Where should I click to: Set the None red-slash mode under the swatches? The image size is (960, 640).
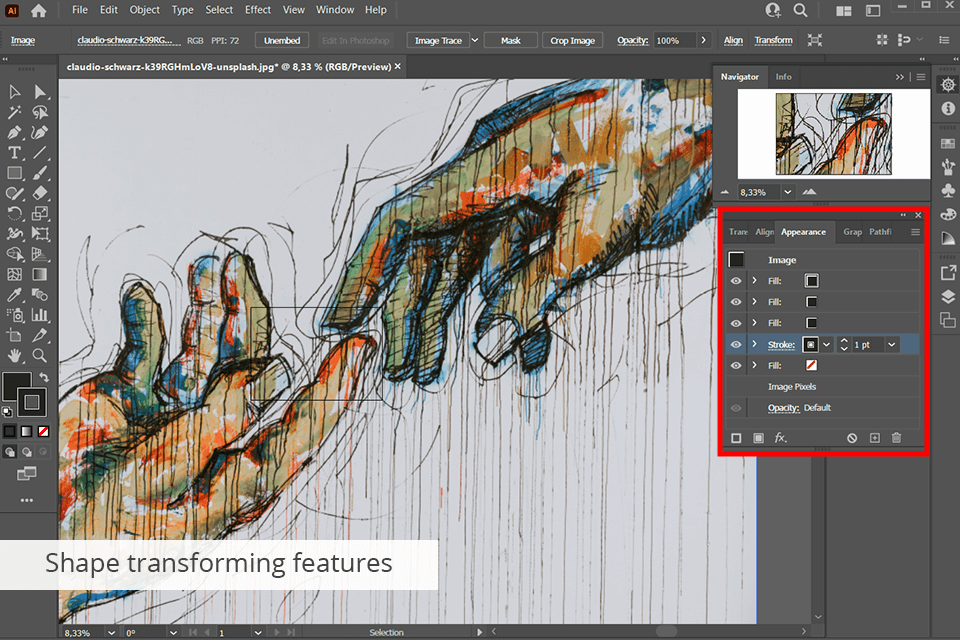tap(43, 431)
